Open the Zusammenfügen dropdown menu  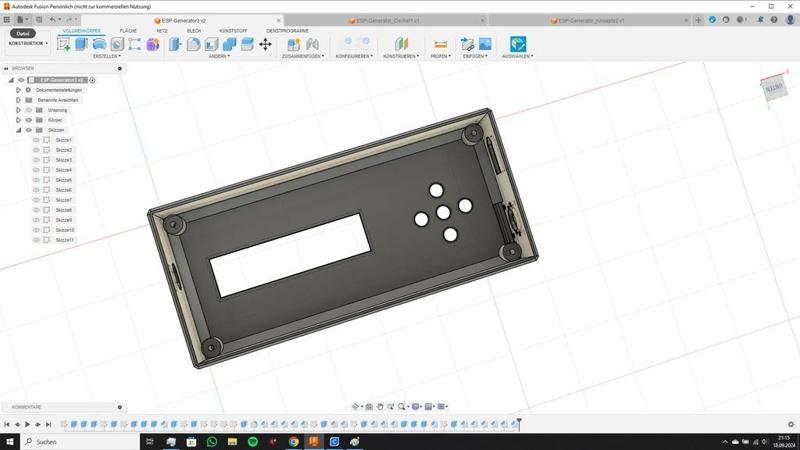point(303,56)
